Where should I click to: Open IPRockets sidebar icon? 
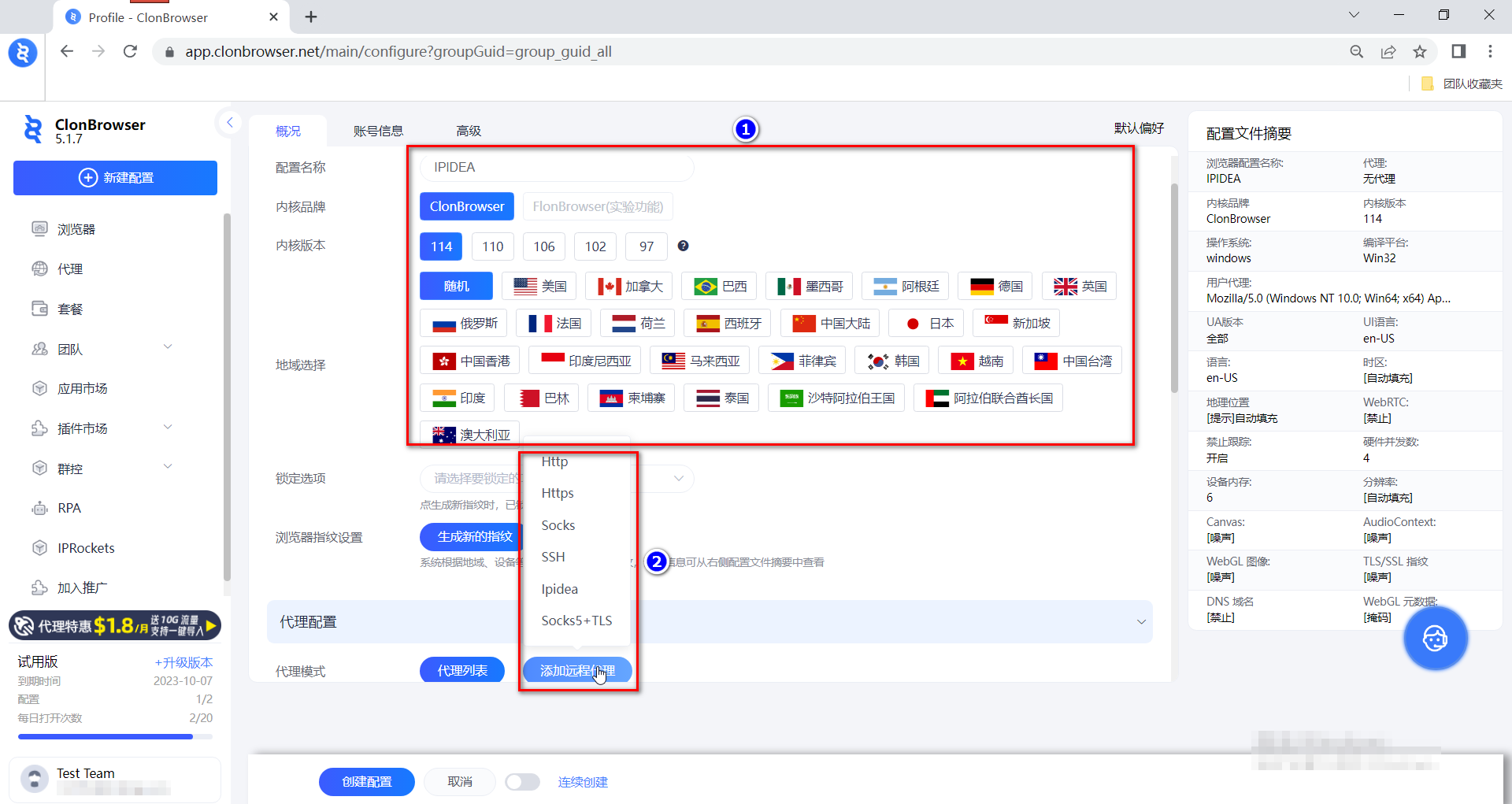click(x=39, y=548)
